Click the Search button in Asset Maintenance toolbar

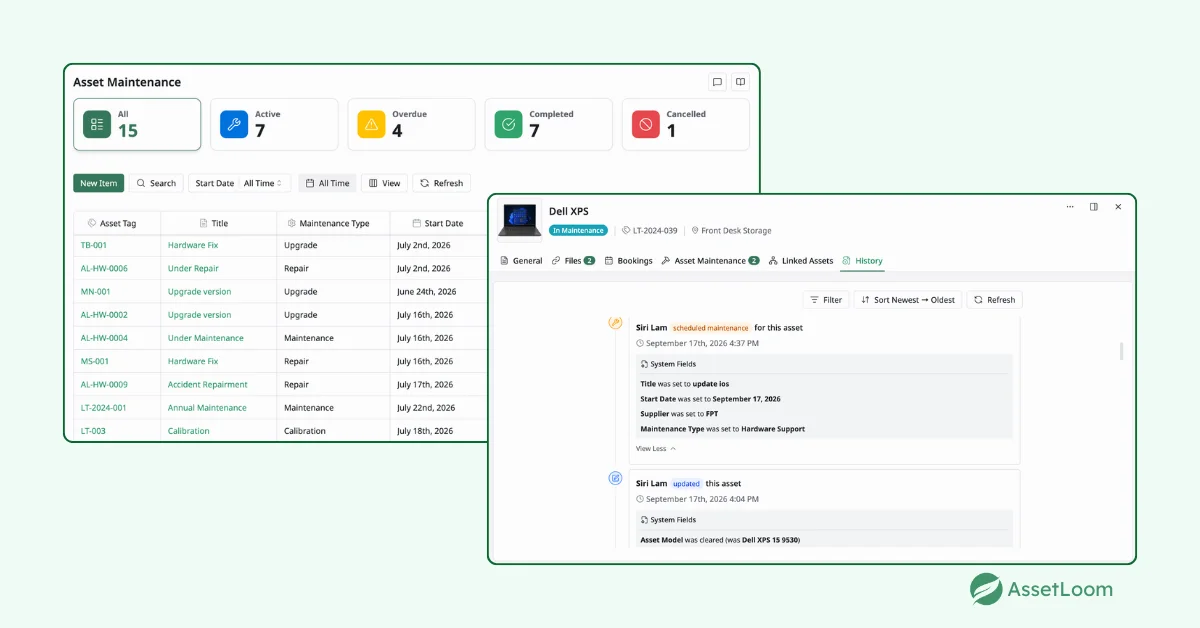click(156, 183)
